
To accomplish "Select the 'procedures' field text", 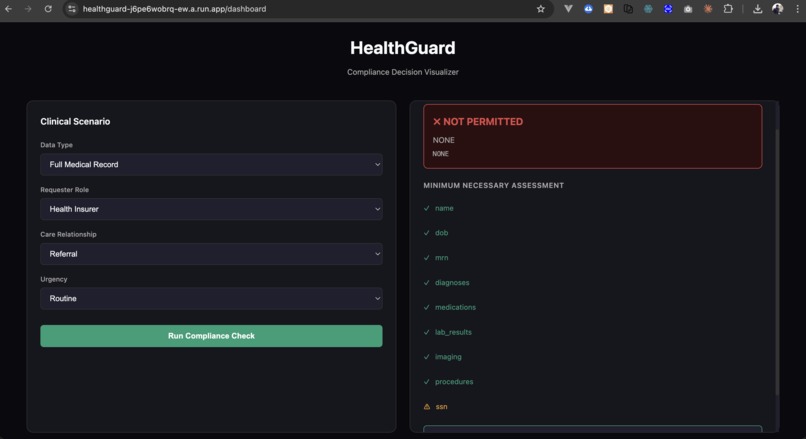I will 454,381.
